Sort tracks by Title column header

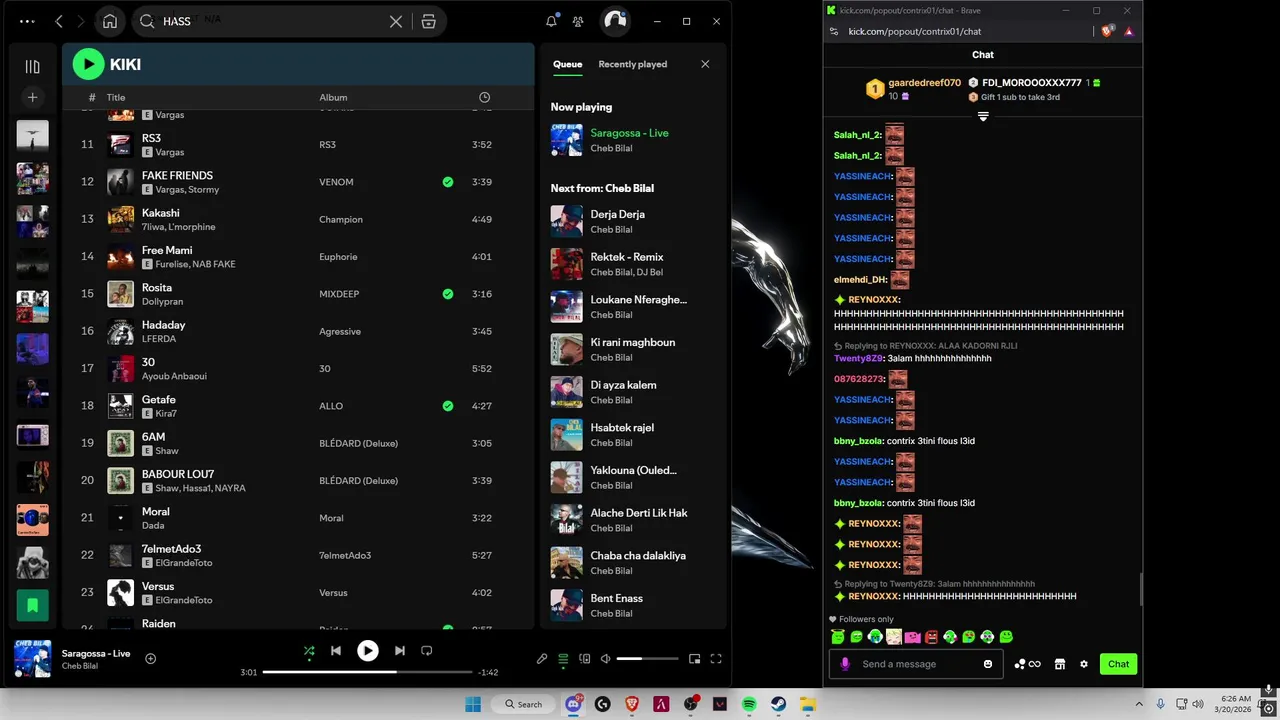(x=116, y=97)
